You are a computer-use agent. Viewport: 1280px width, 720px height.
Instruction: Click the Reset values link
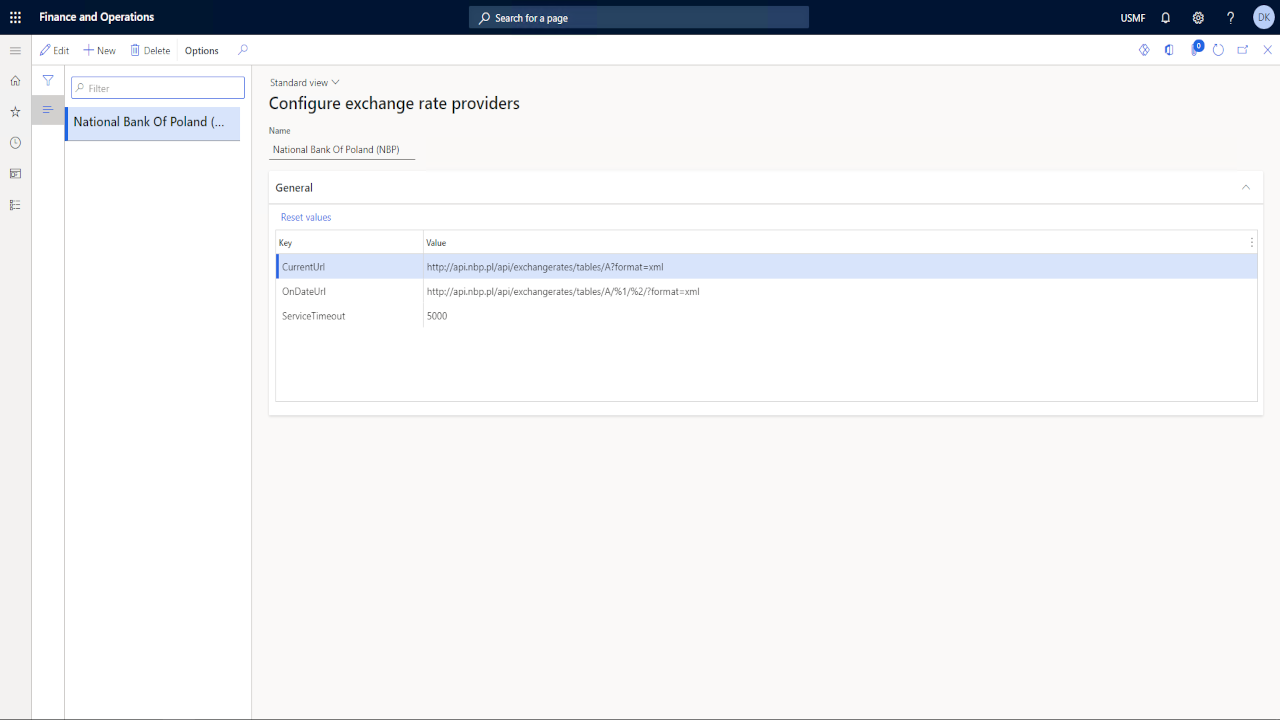tap(306, 217)
